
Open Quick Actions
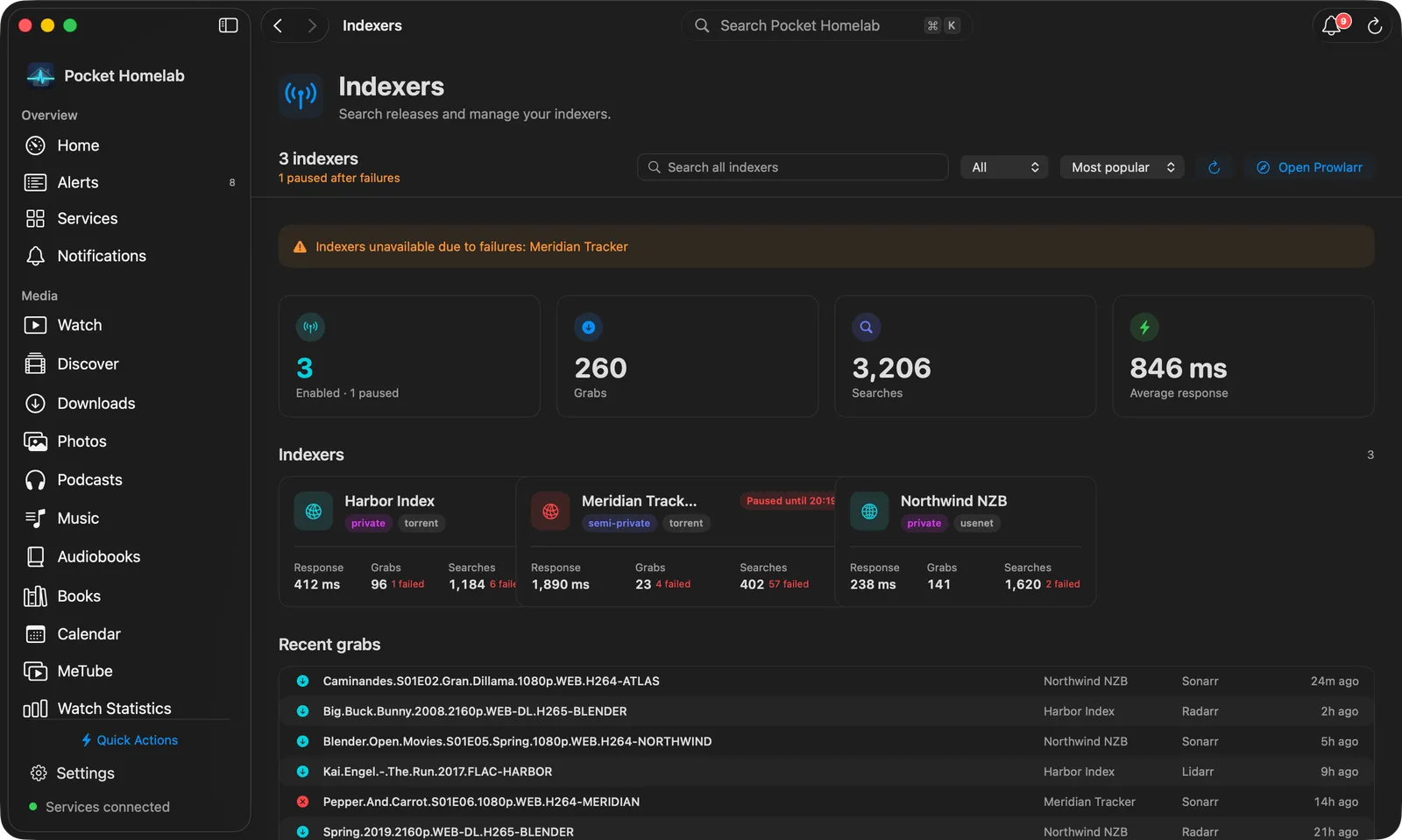(129, 740)
